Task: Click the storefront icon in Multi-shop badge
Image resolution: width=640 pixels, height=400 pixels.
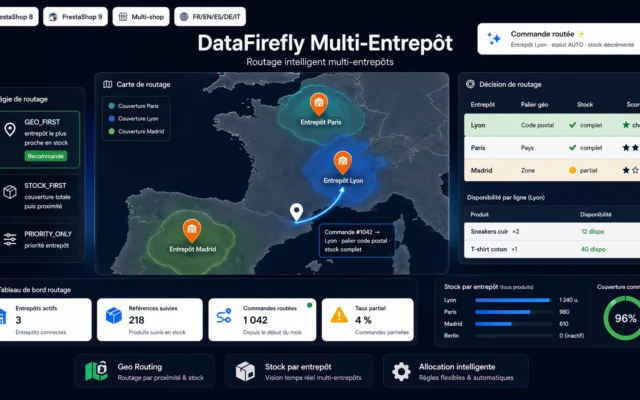Action: click(x=123, y=17)
